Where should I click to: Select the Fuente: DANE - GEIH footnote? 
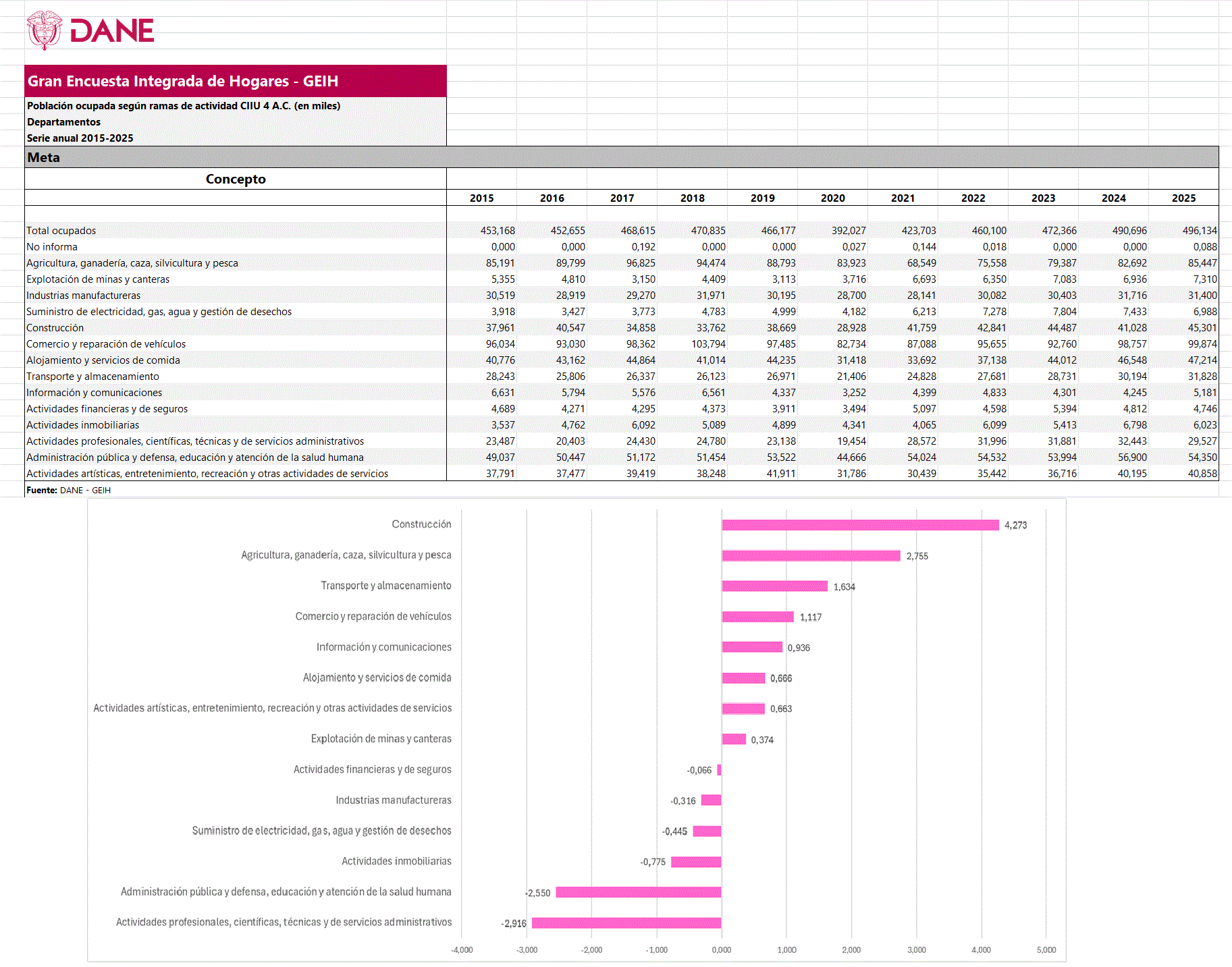(68, 491)
